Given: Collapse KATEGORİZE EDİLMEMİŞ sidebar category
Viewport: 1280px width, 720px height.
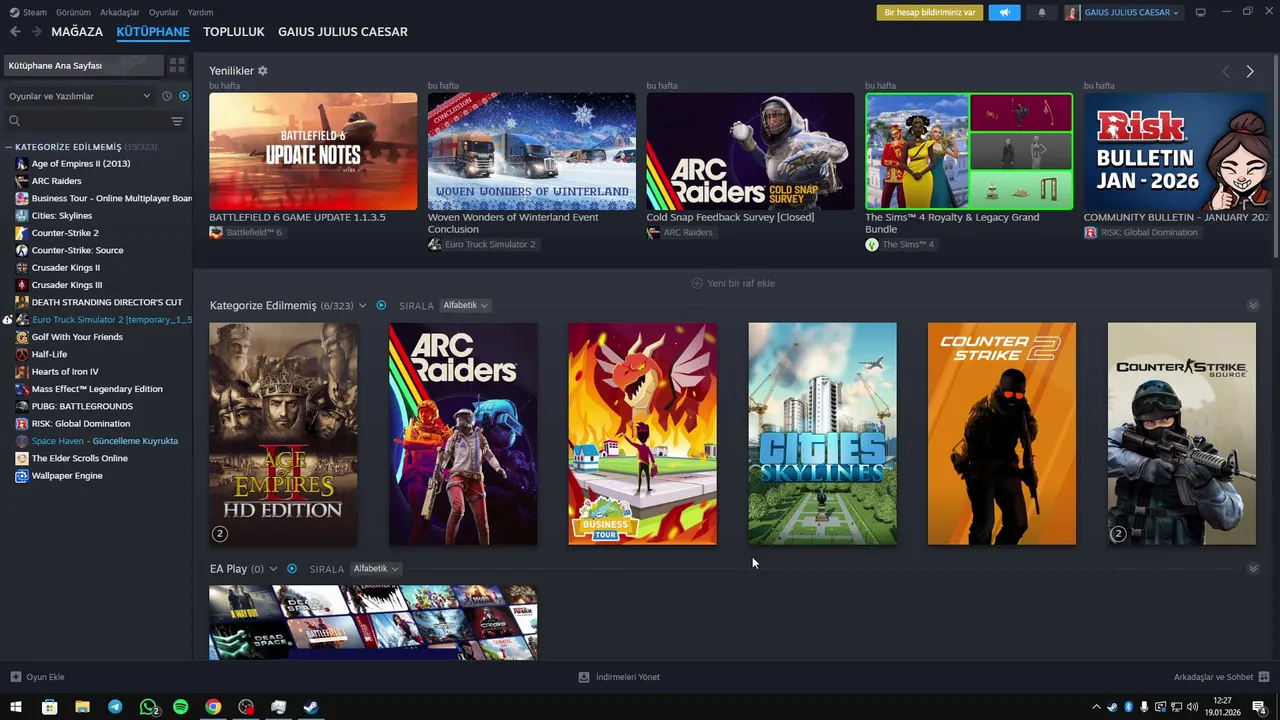Looking at the screenshot, I should point(9,147).
